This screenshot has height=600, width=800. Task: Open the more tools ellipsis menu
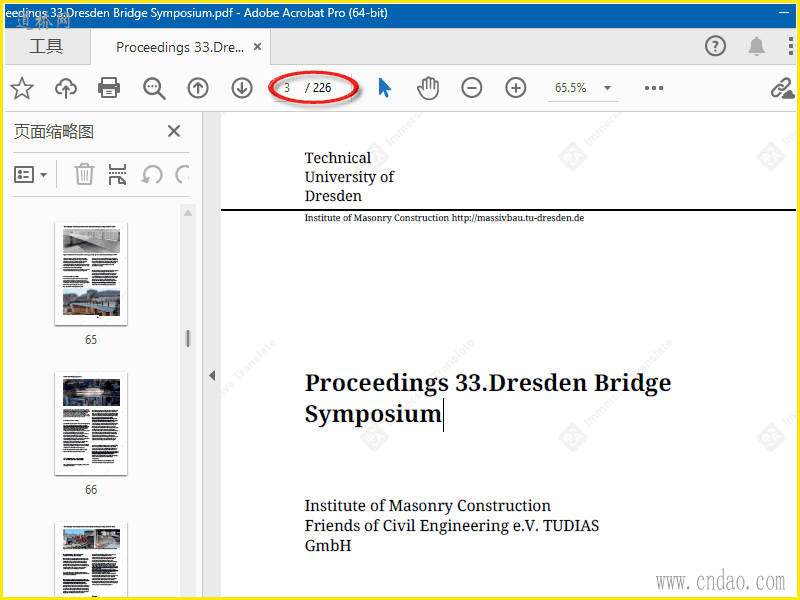tap(654, 88)
